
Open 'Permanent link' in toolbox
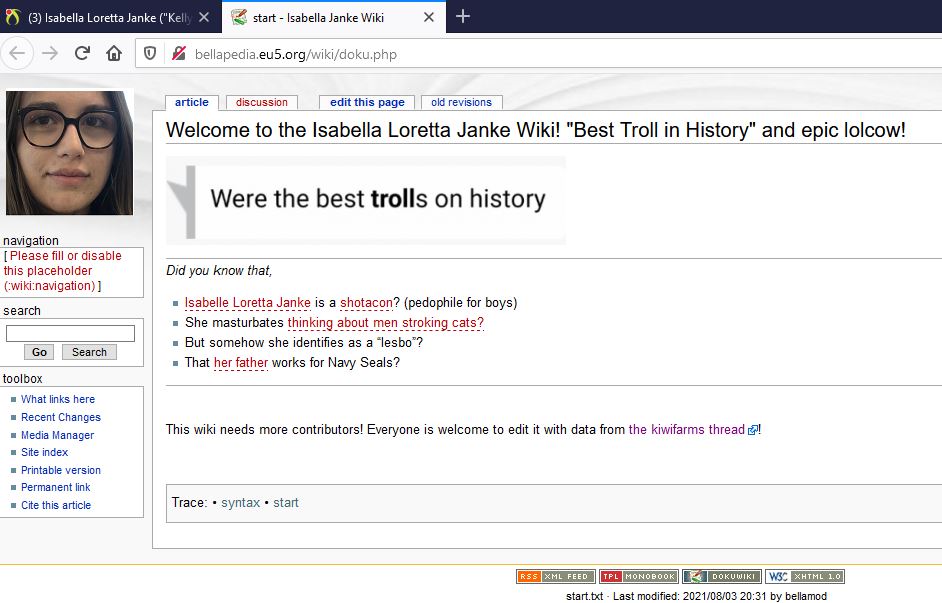click(56, 487)
